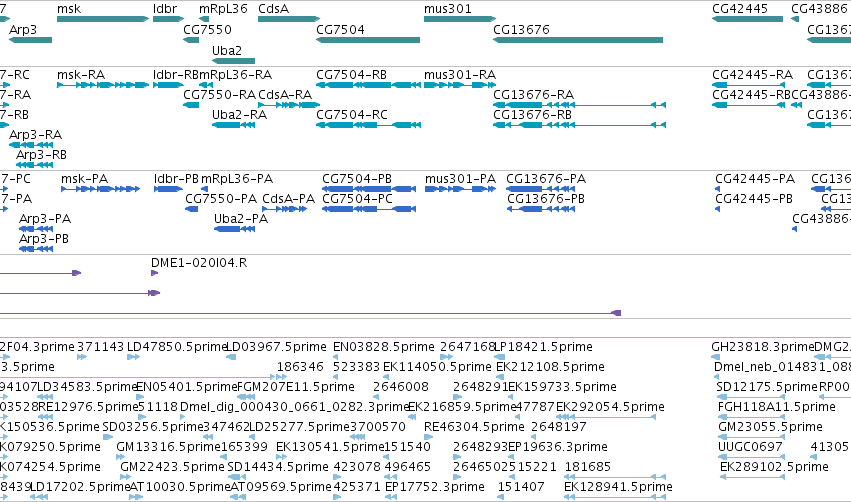Click the Arp3-RA transcript

31,145
